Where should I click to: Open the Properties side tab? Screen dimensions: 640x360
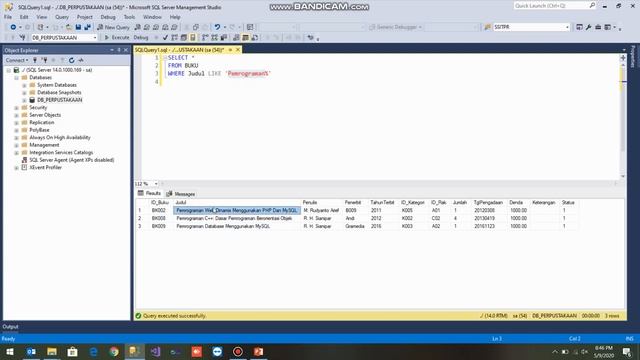(633, 56)
